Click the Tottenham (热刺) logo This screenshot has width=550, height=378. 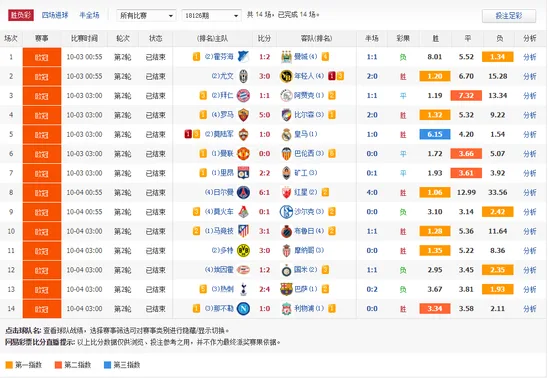243,289
